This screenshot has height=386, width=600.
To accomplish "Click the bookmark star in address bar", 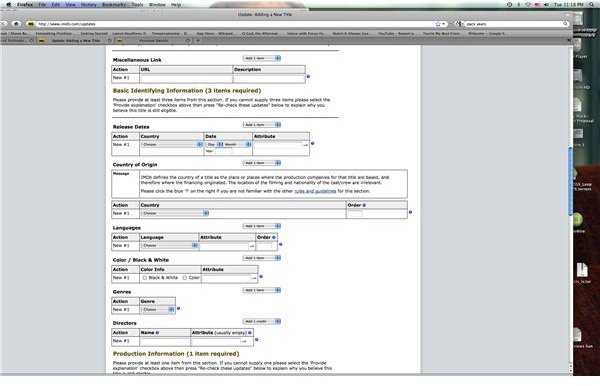I will tap(438, 24).
